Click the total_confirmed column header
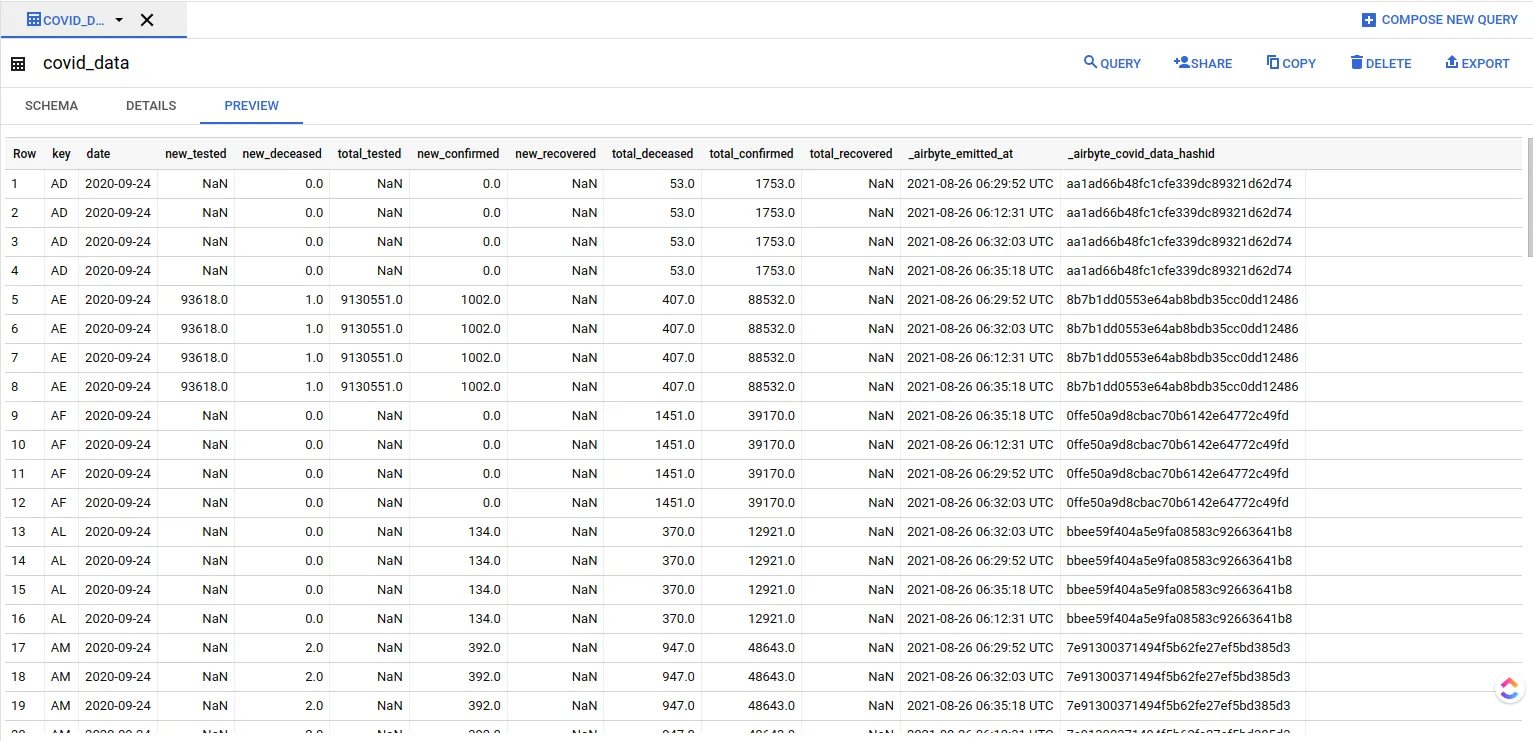Screen dimensions: 1533x741 pyautogui.click(x=751, y=154)
